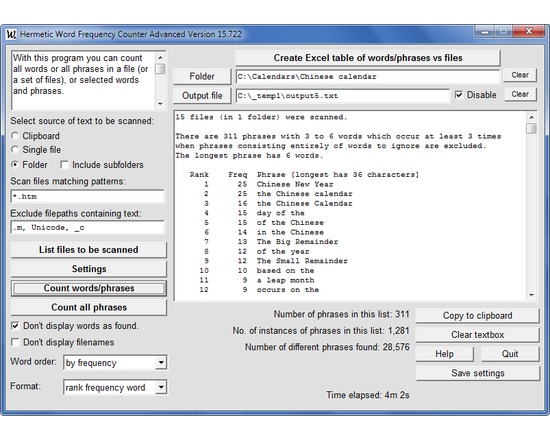This screenshot has height=440, width=550.
Task: Click in the Output file path field
Action: (342, 95)
